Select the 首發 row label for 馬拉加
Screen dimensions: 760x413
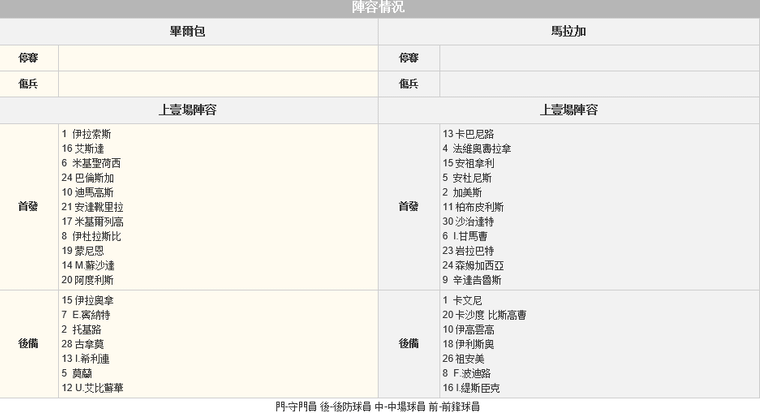pos(409,206)
